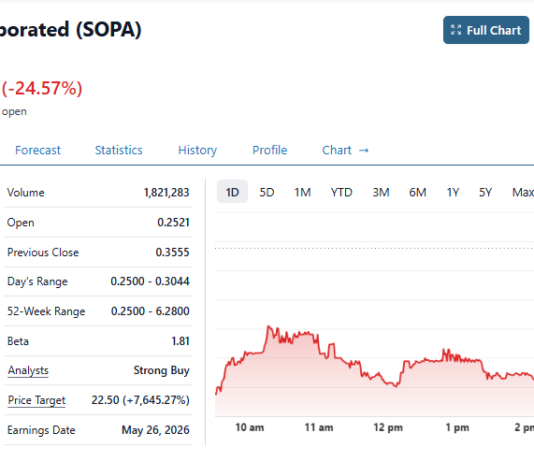
Task: Click the Strong Buy analyst rating
Action: point(161,370)
